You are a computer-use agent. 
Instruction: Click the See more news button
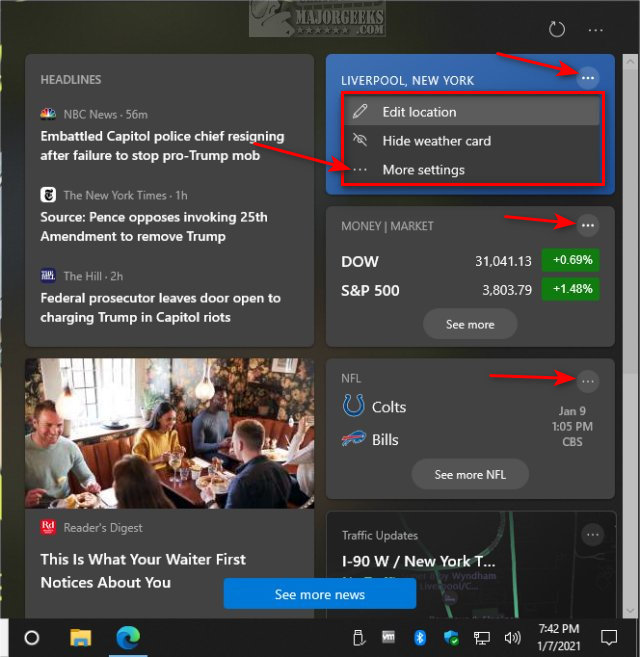tap(320, 594)
